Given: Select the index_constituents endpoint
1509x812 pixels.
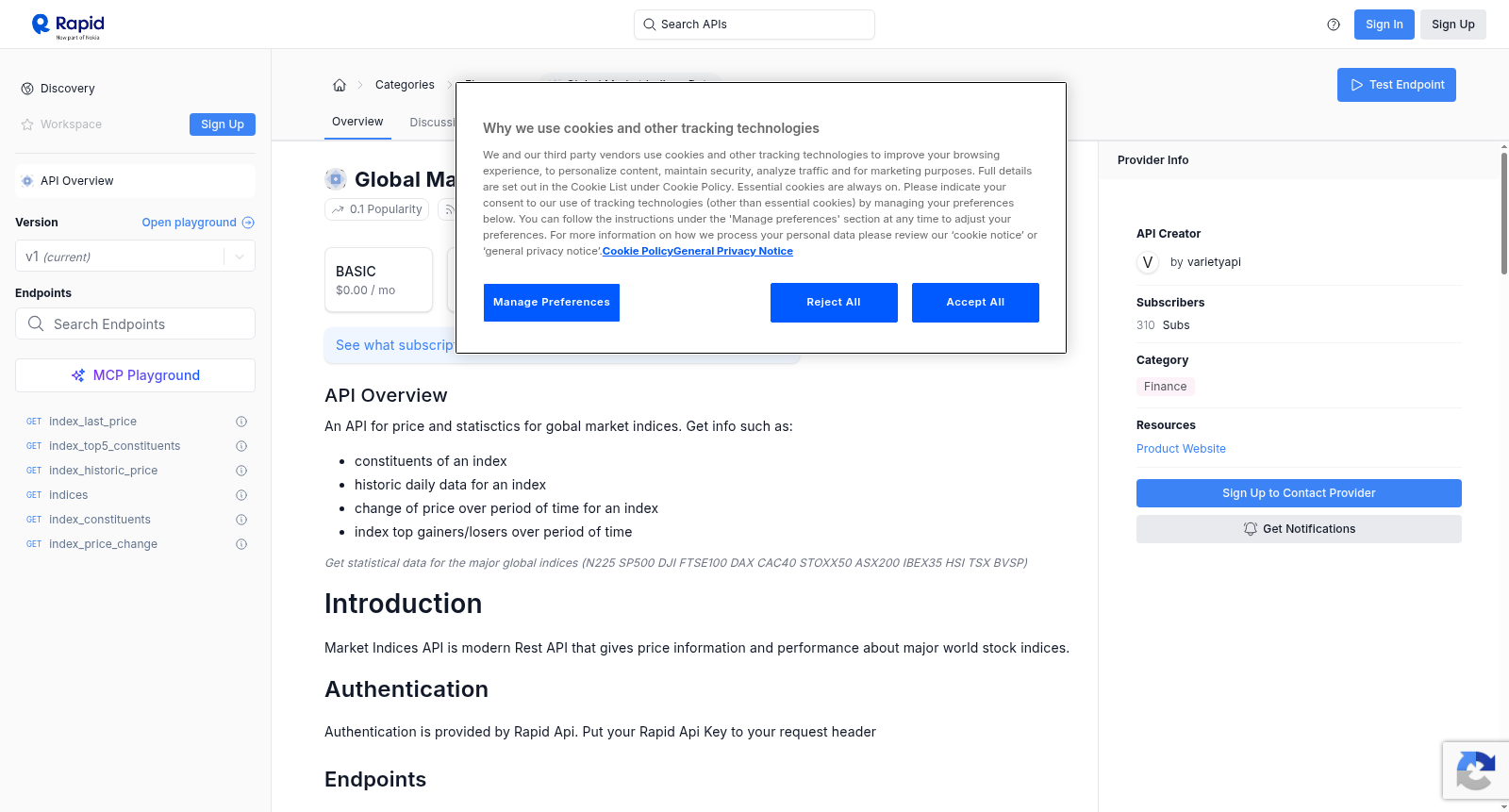Looking at the screenshot, I should point(99,520).
